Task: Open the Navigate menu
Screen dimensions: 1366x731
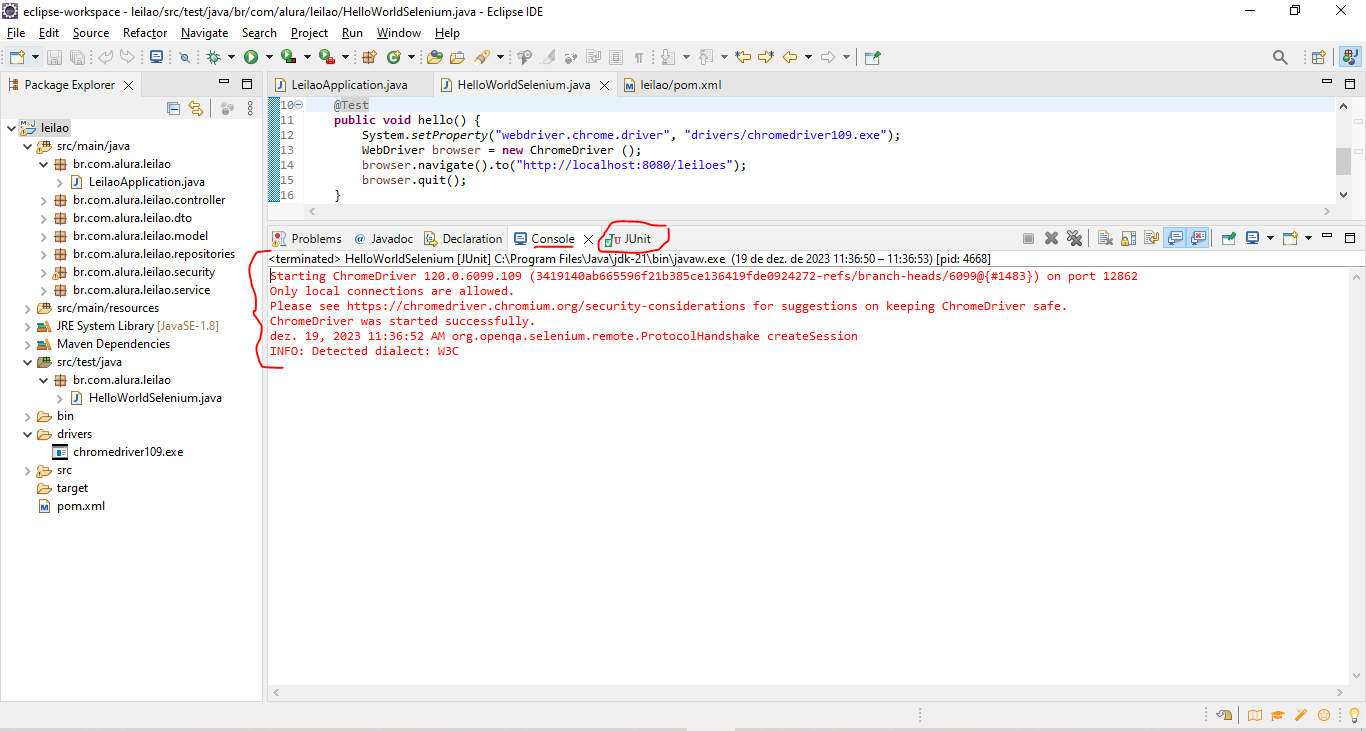Action: coord(204,33)
